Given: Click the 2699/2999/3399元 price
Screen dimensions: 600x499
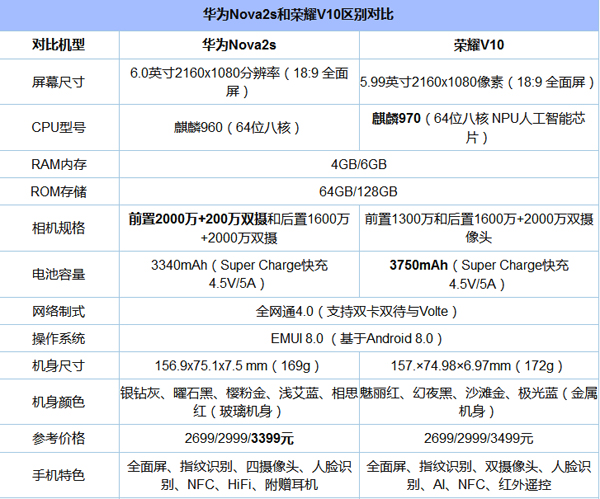Looking at the screenshot, I should [239, 438].
